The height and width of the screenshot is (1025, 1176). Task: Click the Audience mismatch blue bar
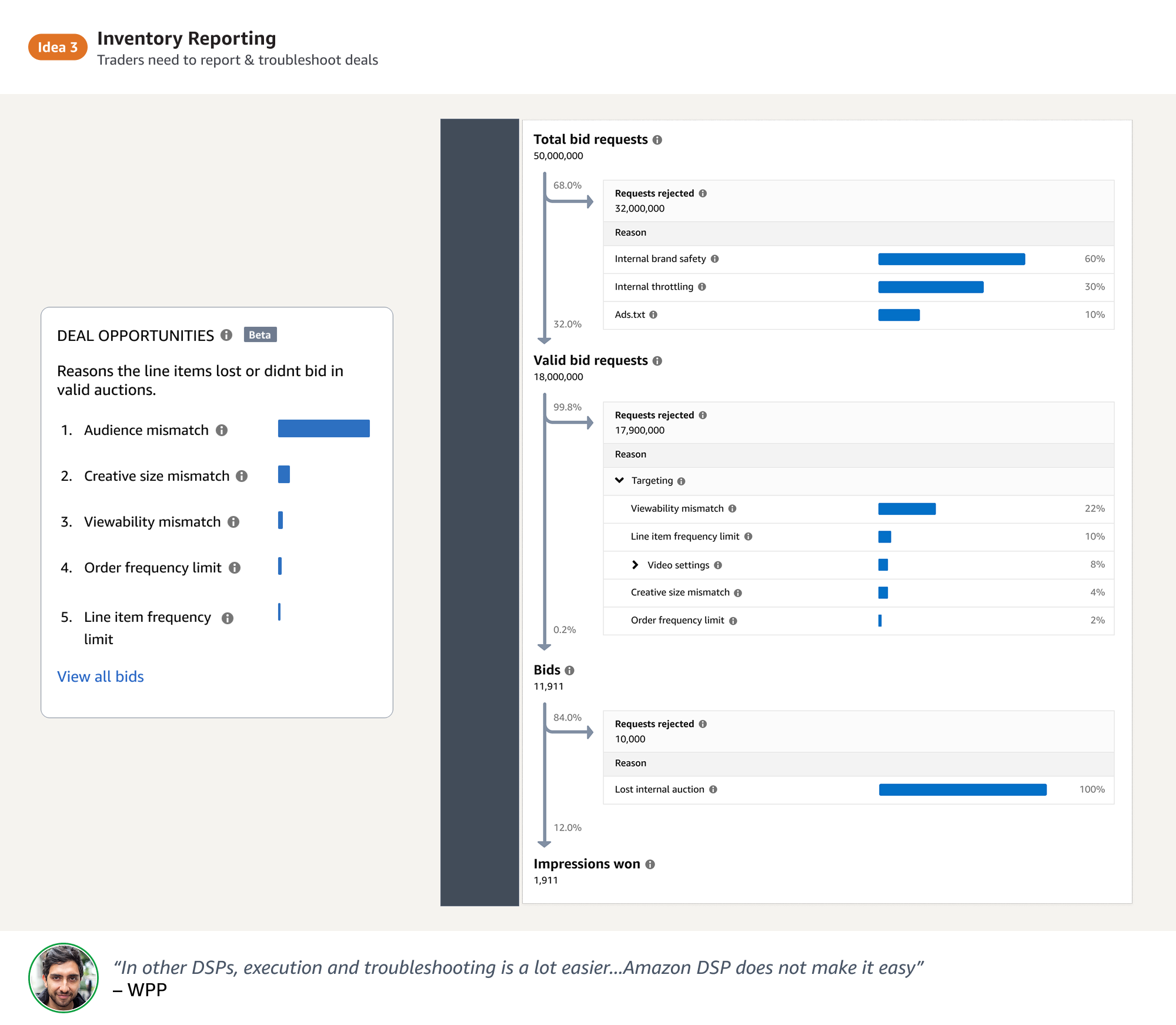click(323, 428)
